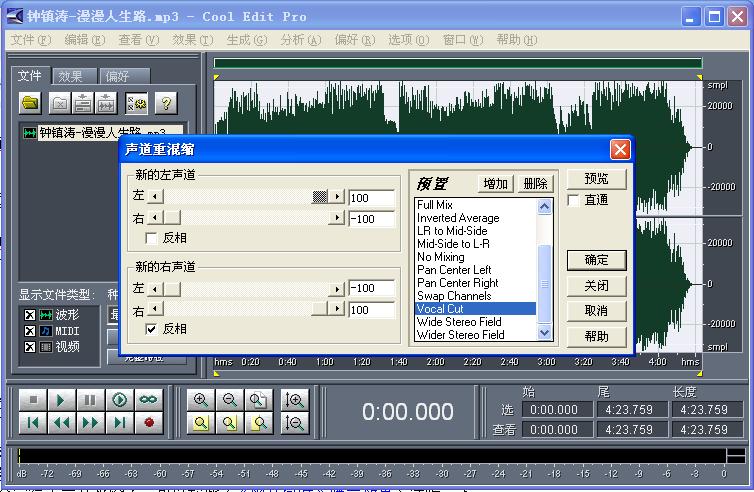This screenshot has width=754, height=492.
Task: Open the Window (窗口) menu
Action: [x=463, y=40]
